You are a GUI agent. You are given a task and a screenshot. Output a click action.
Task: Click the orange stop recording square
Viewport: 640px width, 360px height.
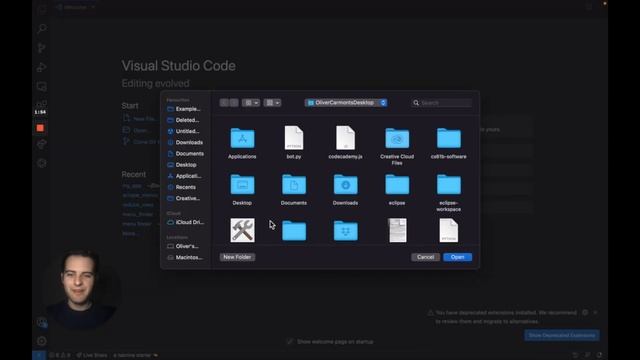40,128
